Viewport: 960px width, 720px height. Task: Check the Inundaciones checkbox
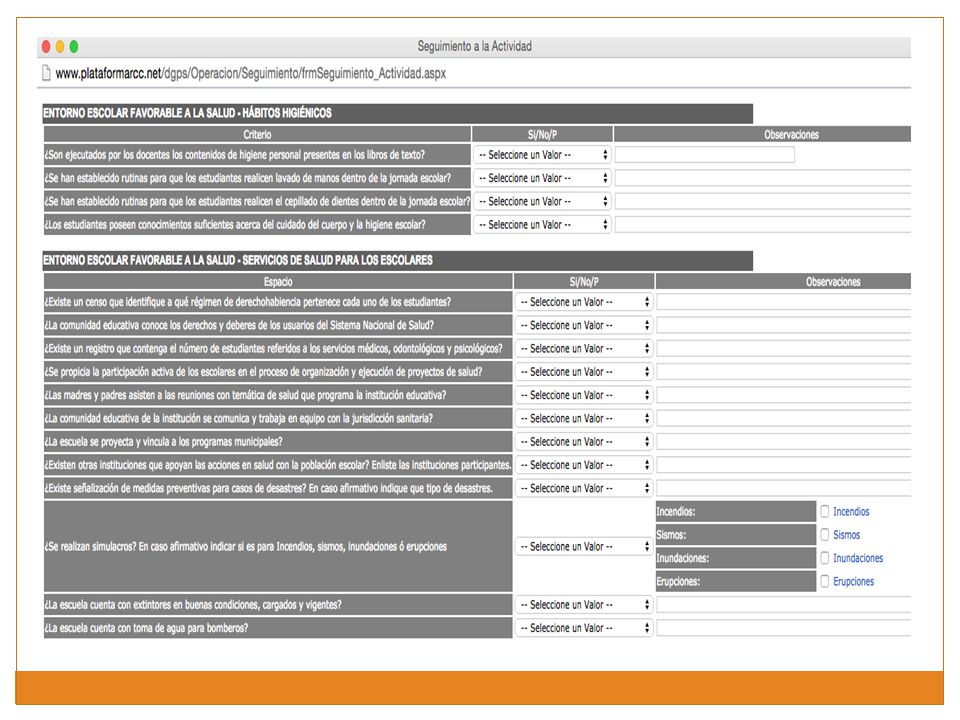pos(825,558)
